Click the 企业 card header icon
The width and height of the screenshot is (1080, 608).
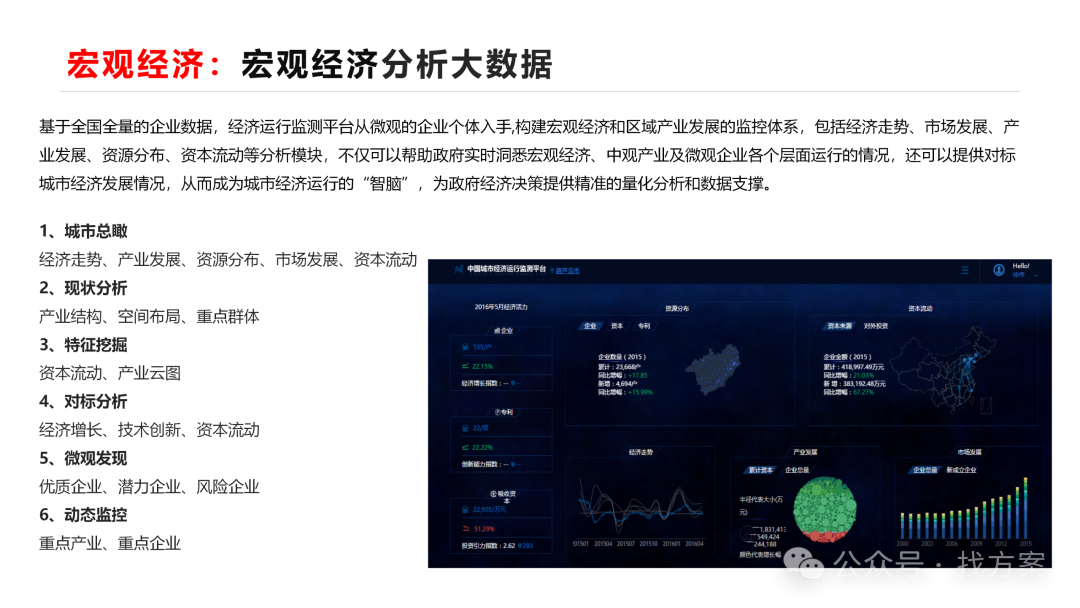pyautogui.click(x=497, y=331)
